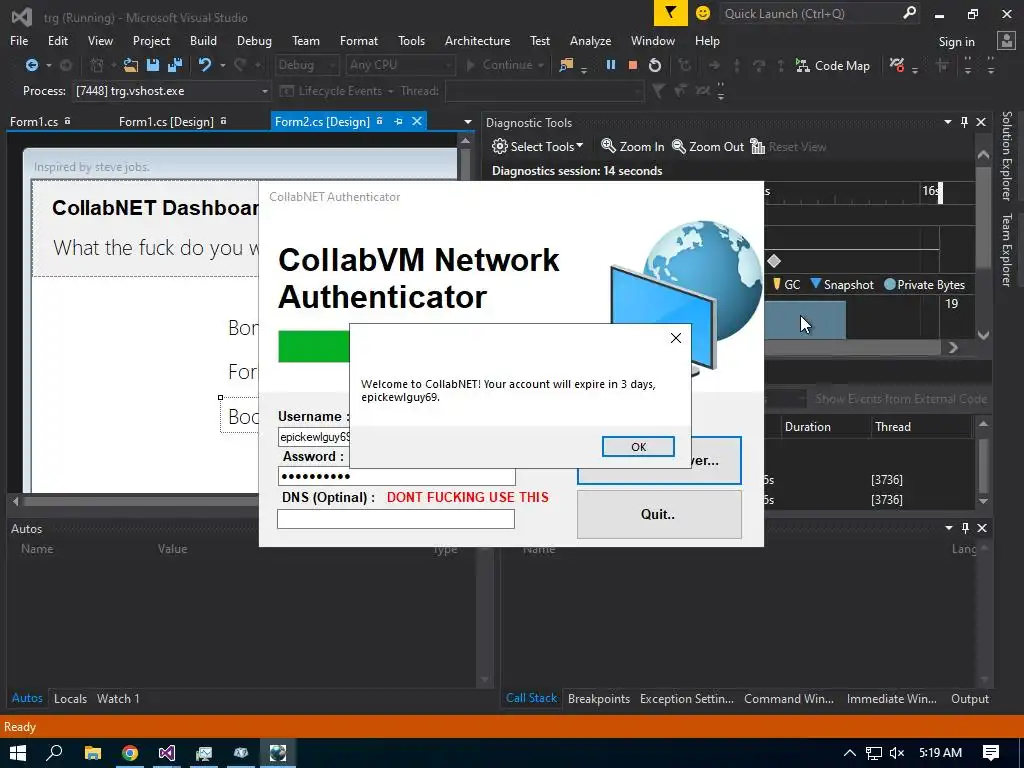The height and width of the screenshot is (768, 1024).
Task: Open the Team Explorer side tab
Action: [x=1006, y=249]
